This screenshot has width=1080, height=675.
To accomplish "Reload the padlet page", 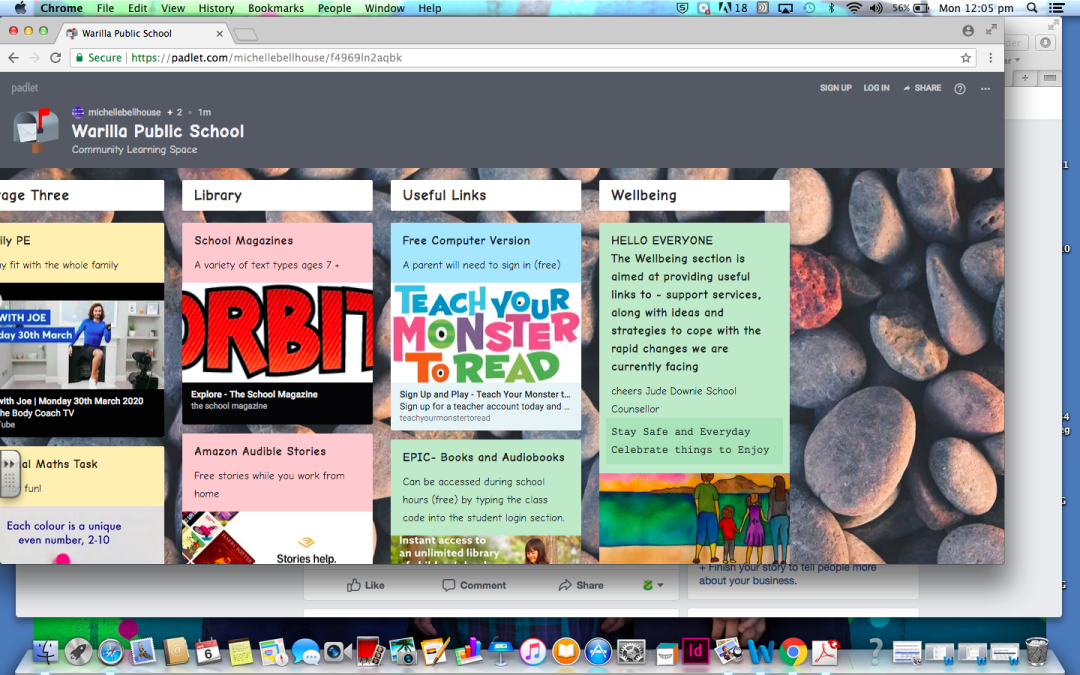I will coord(56,58).
